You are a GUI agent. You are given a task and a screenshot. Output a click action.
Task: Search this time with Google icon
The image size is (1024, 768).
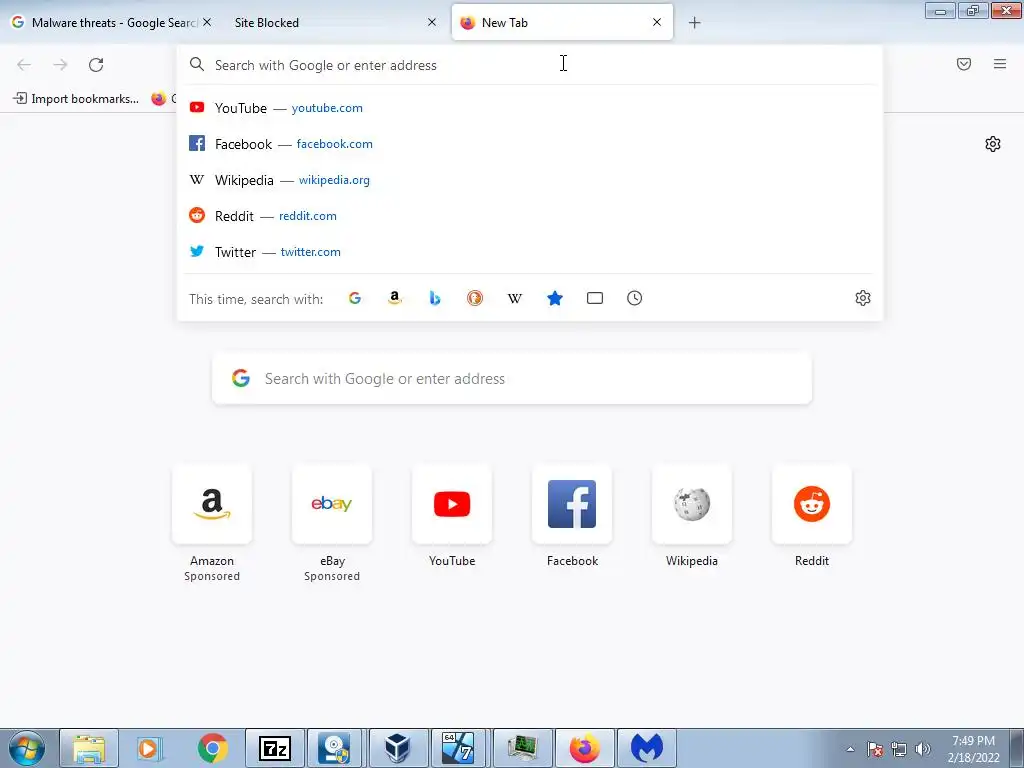point(355,298)
